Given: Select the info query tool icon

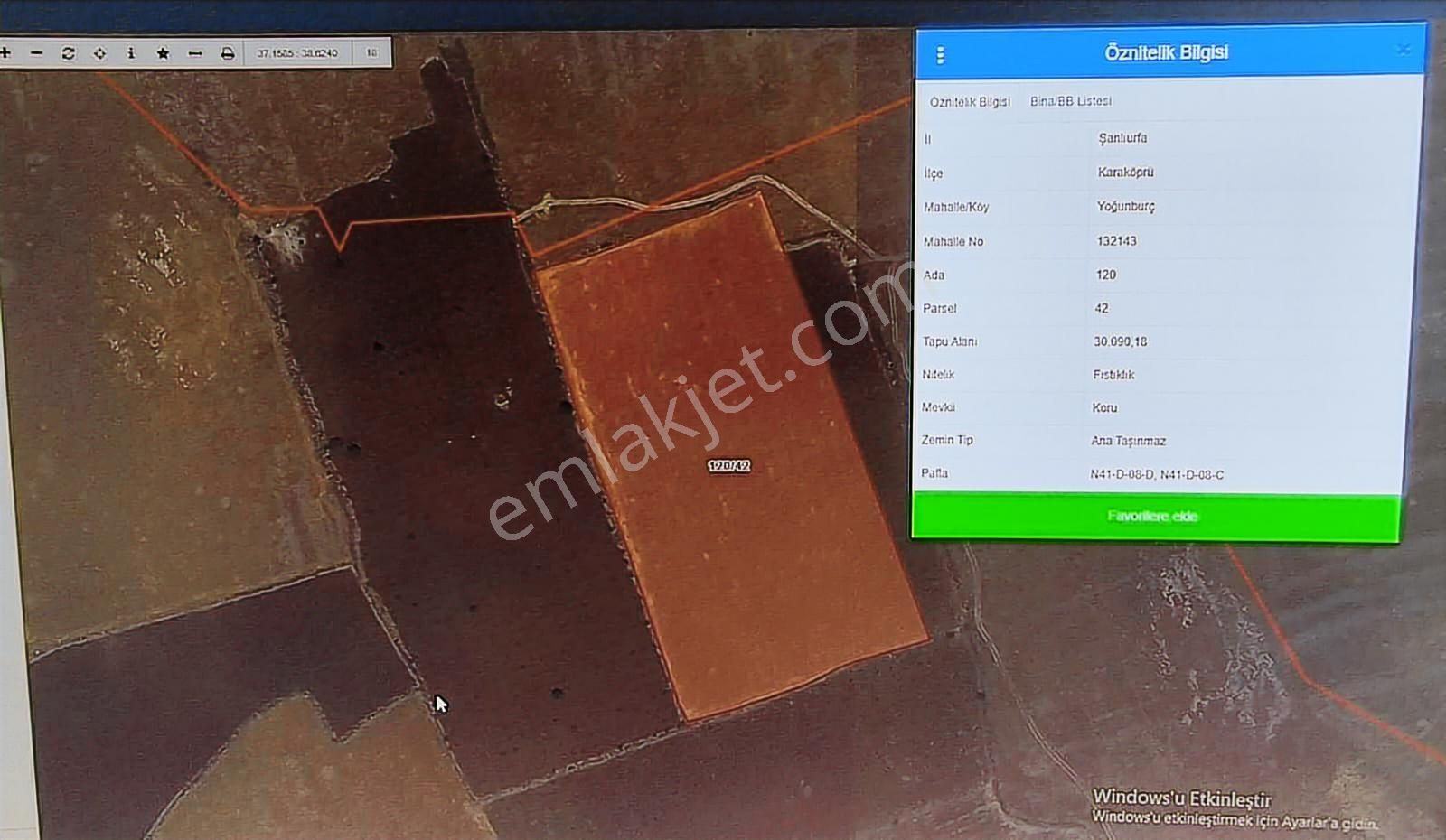Looking at the screenshot, I should (x=131, y=53).
